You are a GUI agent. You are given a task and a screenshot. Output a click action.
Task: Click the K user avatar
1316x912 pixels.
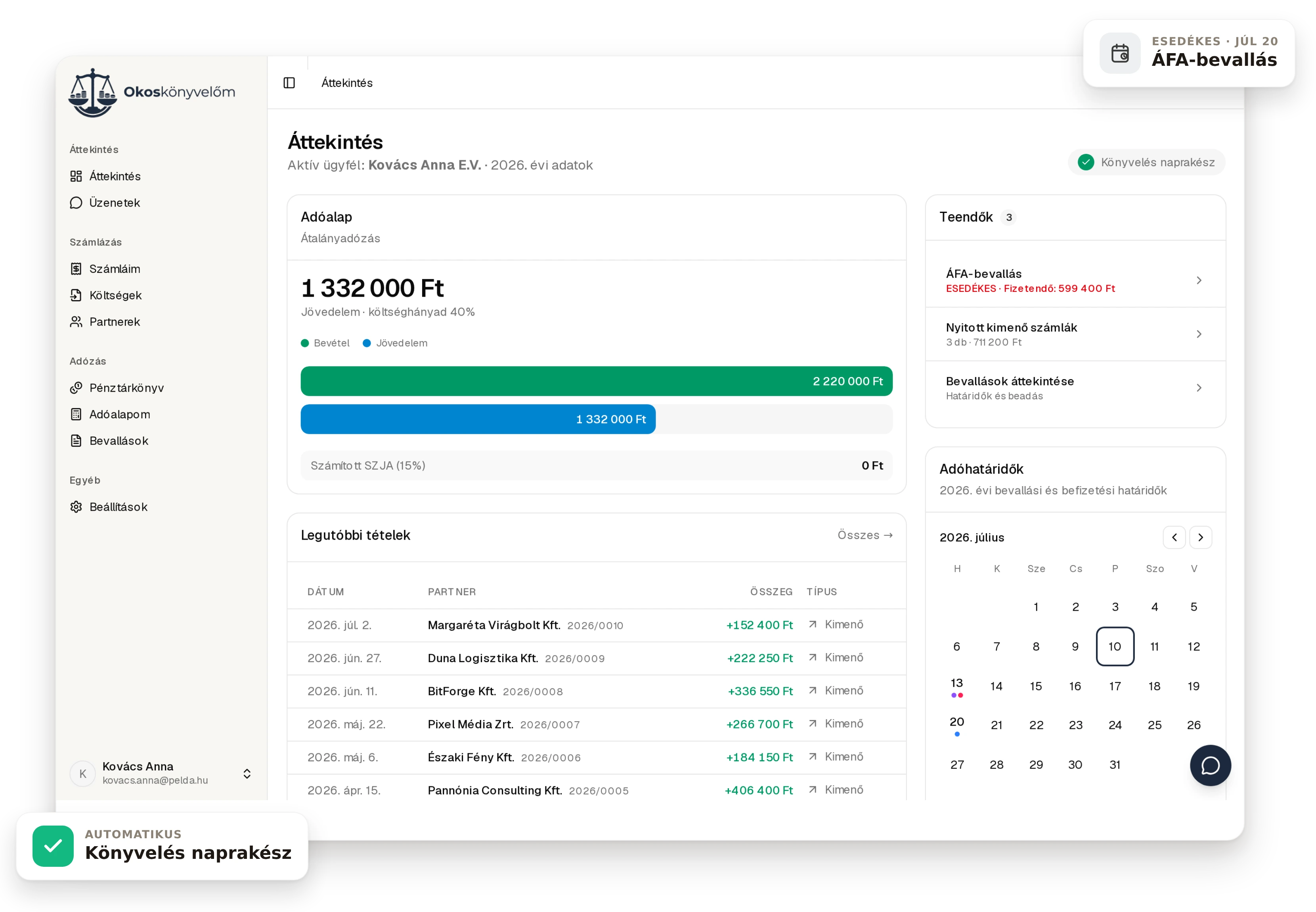point(83,773)
